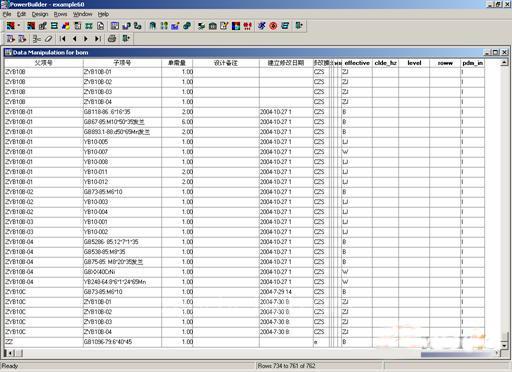Click the teal arch-shaped toolbar icon
512x372 pixels.
(152, 26)
